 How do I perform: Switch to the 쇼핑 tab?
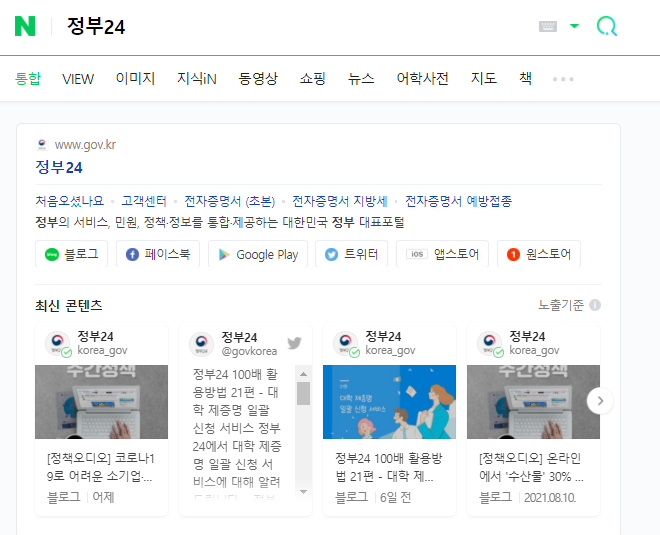tap(313, 79)
